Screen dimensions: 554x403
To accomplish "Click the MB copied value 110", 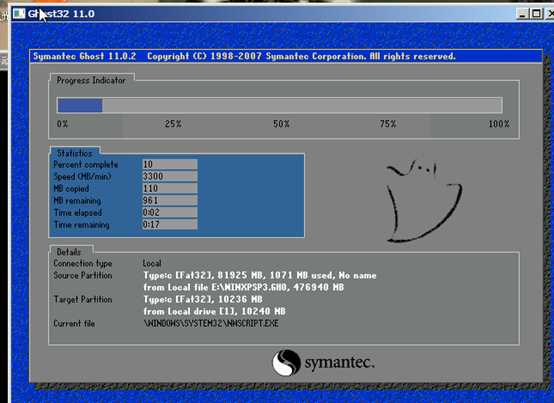I will point(170,188).
